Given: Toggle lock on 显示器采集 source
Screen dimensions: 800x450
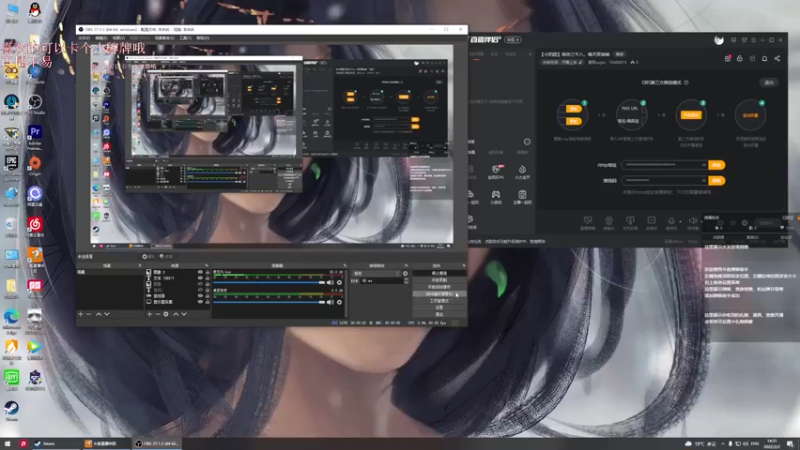Looking at the screenshot, I should click(207, 302).
